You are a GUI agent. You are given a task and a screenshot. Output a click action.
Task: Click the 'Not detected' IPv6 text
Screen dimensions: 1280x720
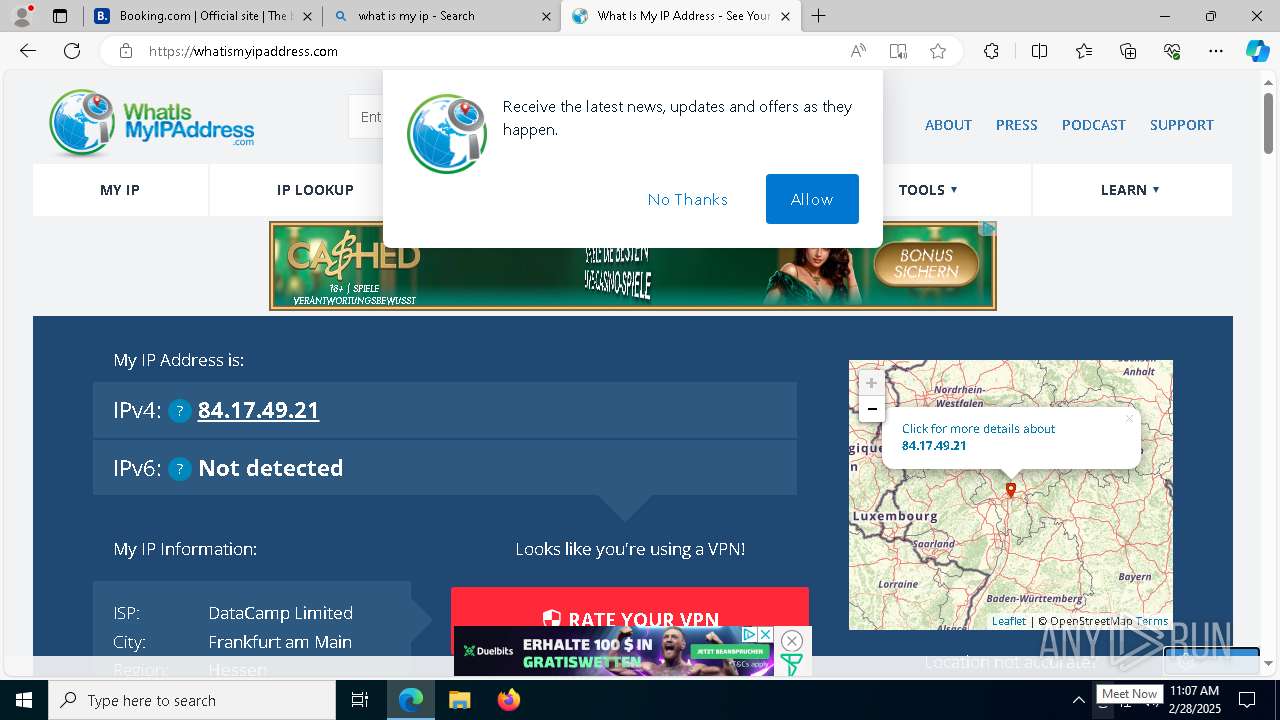271,468
